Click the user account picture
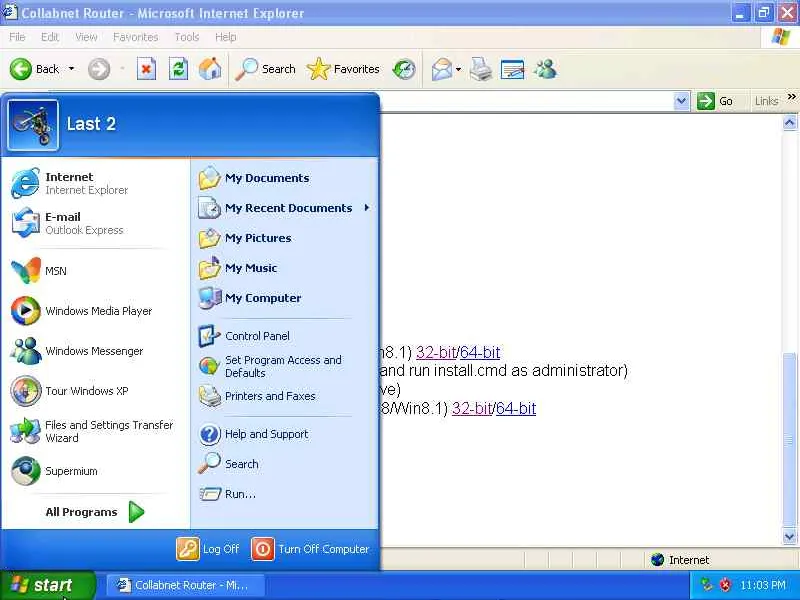The height and width of the screenshot is (600, 800). coord(33,125)
